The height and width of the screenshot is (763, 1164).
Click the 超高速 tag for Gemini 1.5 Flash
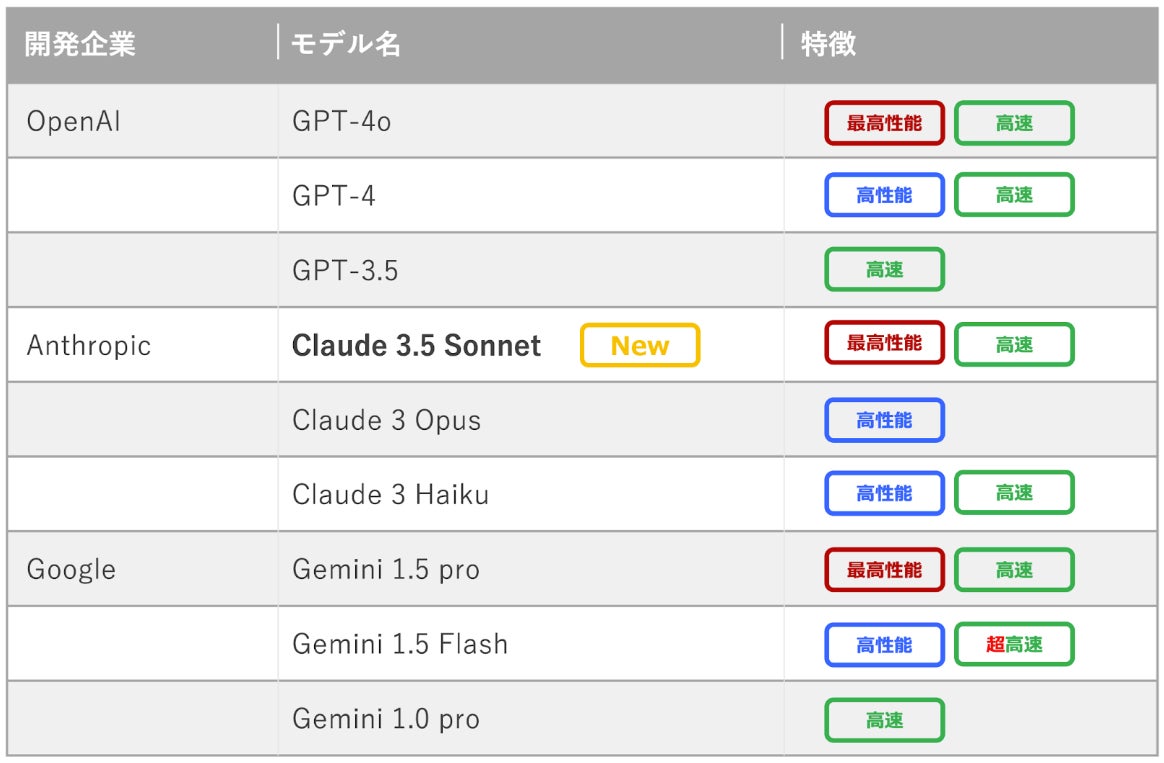pyautogui.click(x=1014, y=645)
